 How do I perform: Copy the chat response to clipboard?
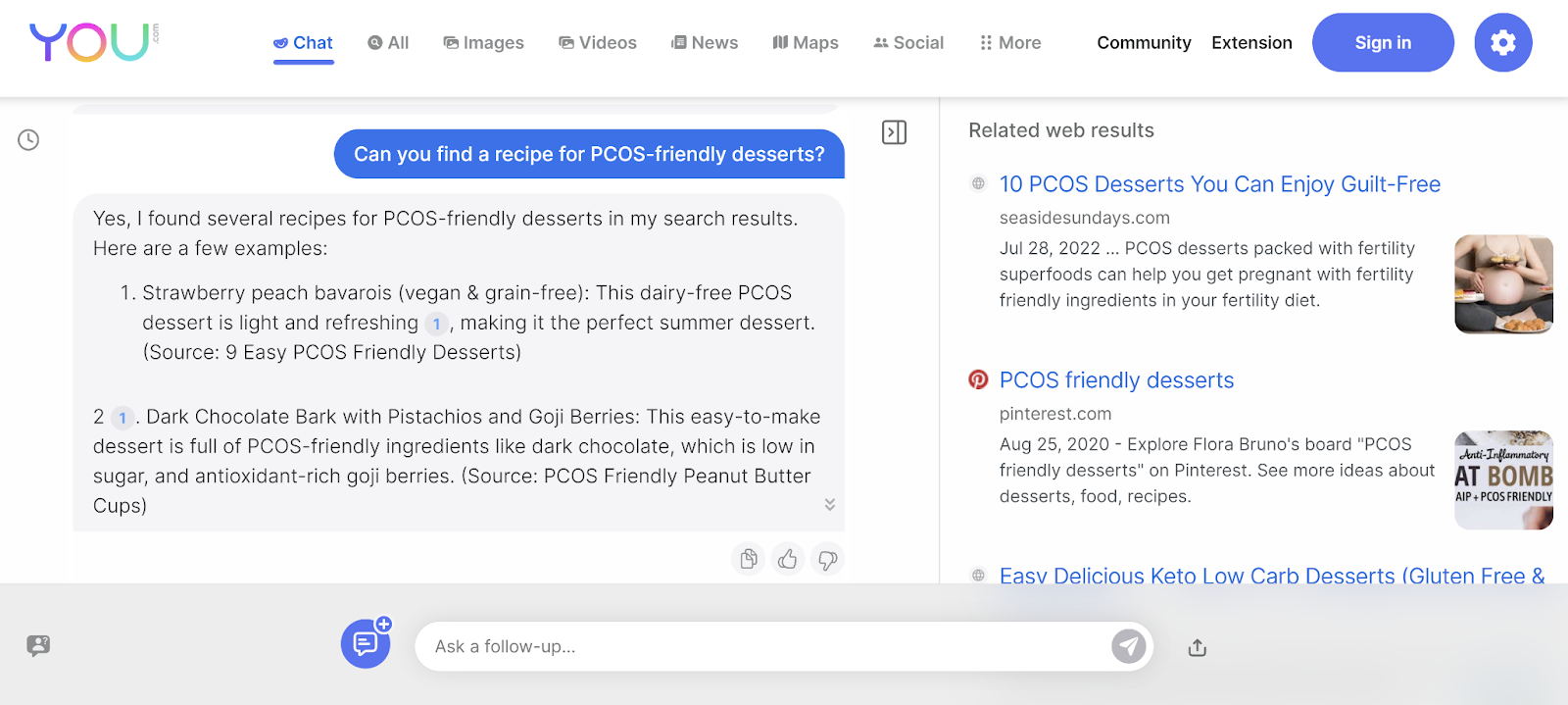click(x=749, y=559)
